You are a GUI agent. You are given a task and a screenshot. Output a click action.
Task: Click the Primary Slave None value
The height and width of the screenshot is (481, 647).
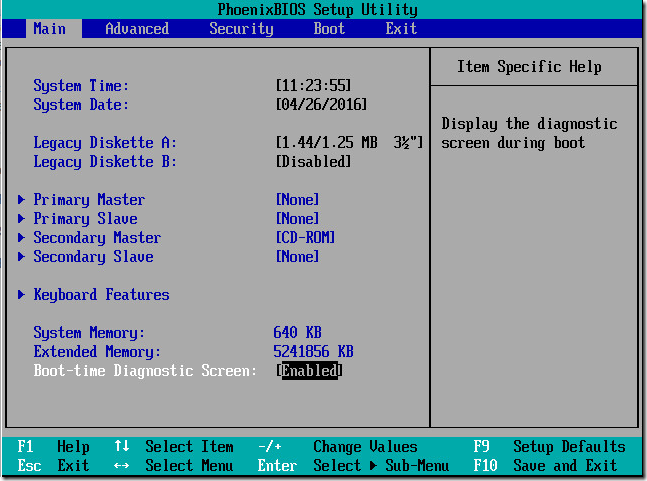(x=298, y=219)
